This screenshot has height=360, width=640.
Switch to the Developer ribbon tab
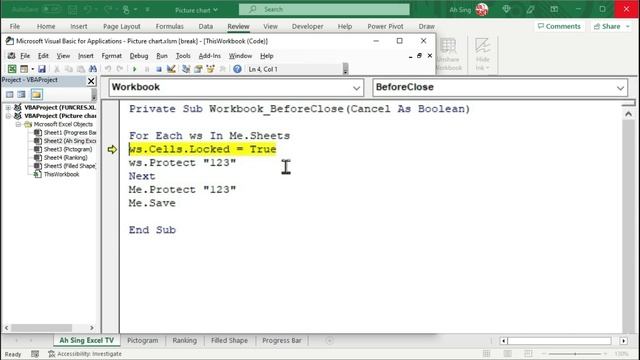pyautogui.click(x=307, y=27)
